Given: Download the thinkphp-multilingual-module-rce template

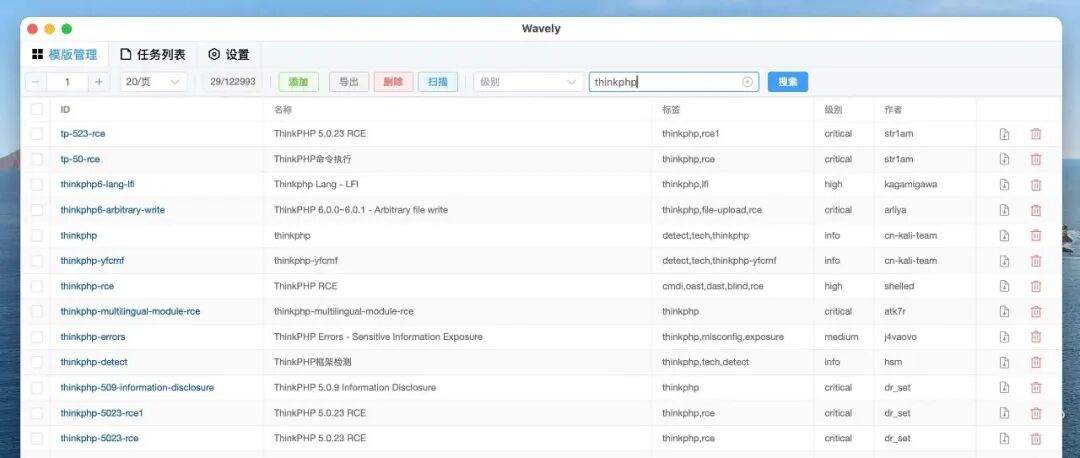Looking at the screenshot, I should pos(1004,311).
